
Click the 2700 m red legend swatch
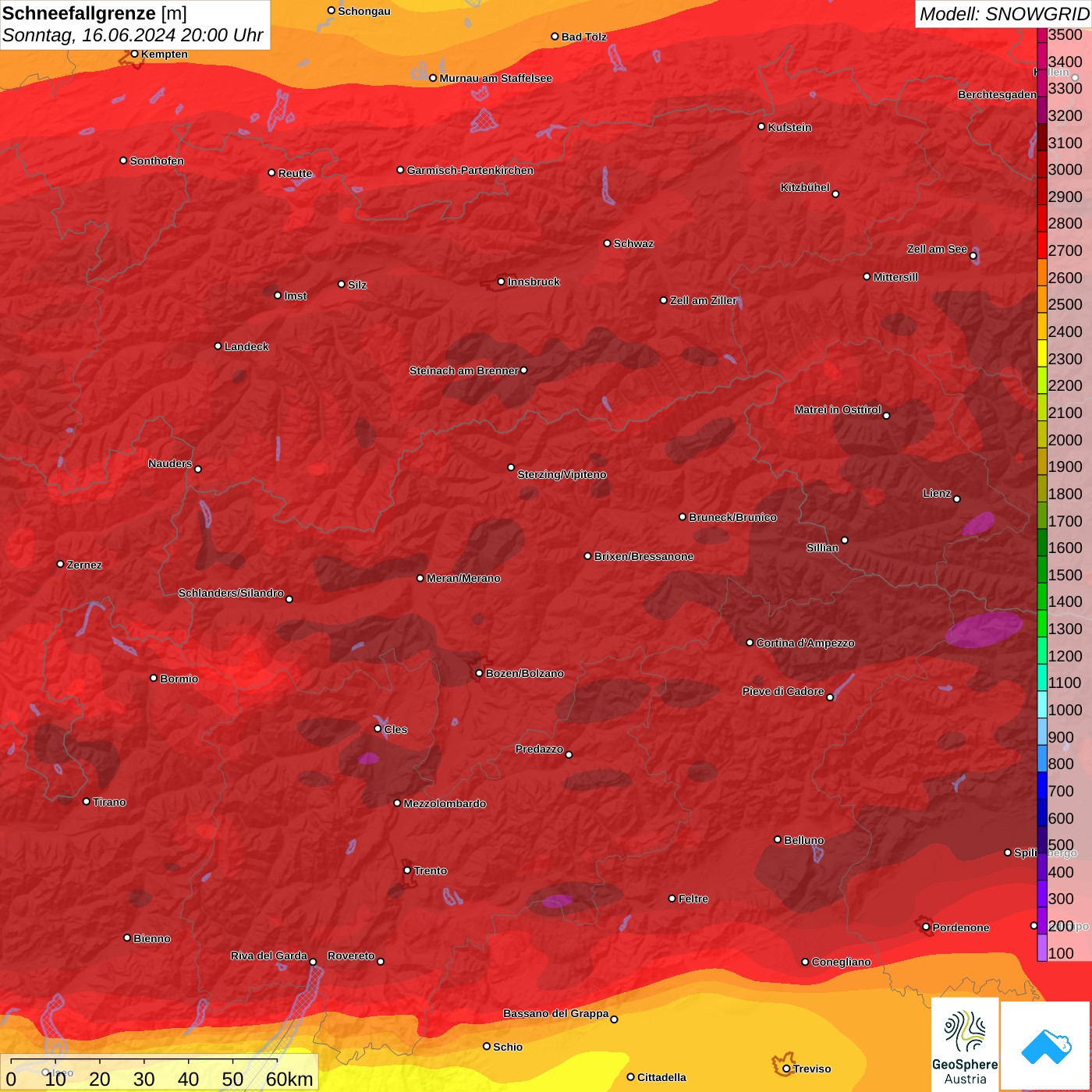(1042, 245)
